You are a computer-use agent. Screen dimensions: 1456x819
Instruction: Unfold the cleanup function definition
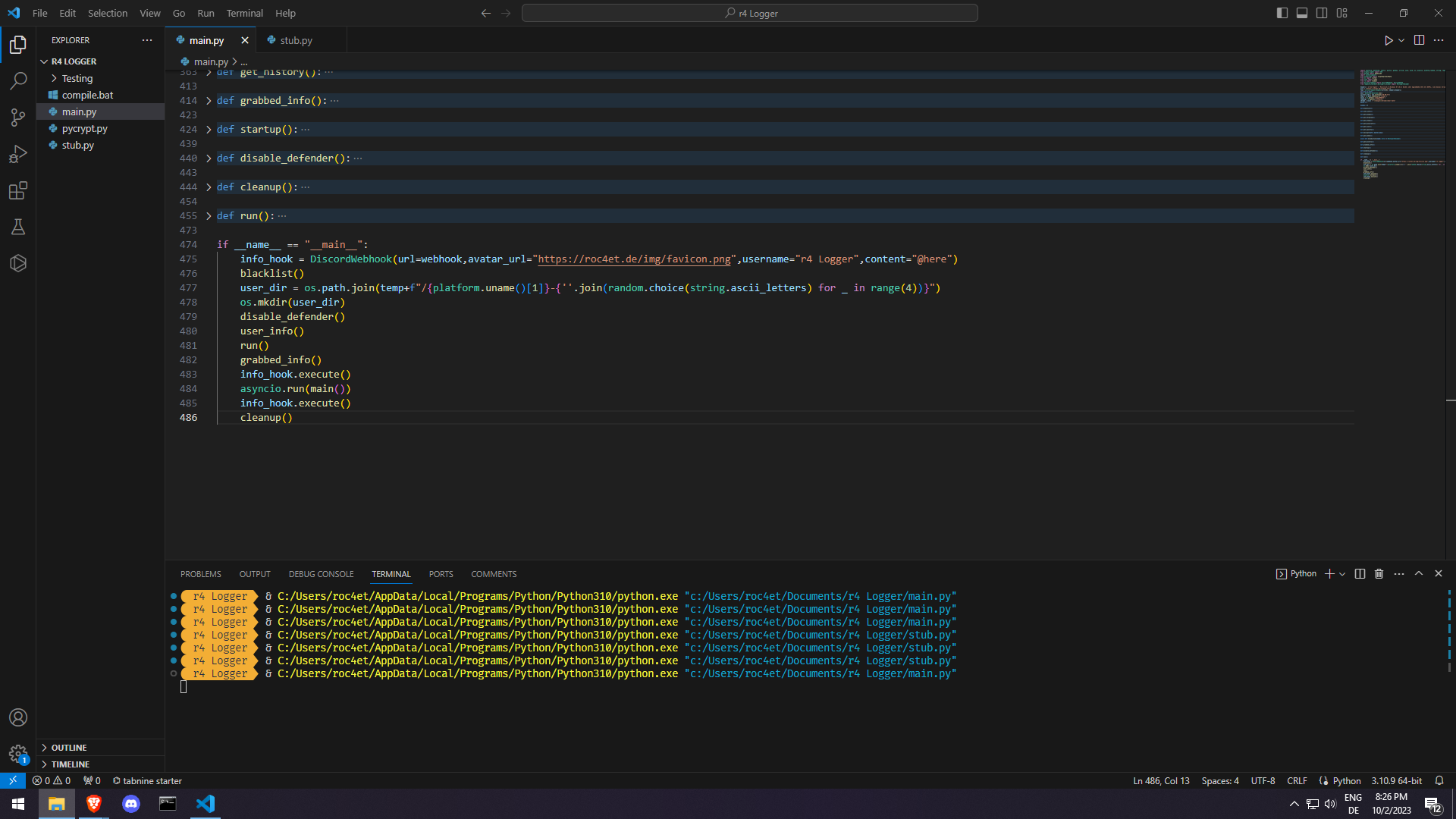209,187
